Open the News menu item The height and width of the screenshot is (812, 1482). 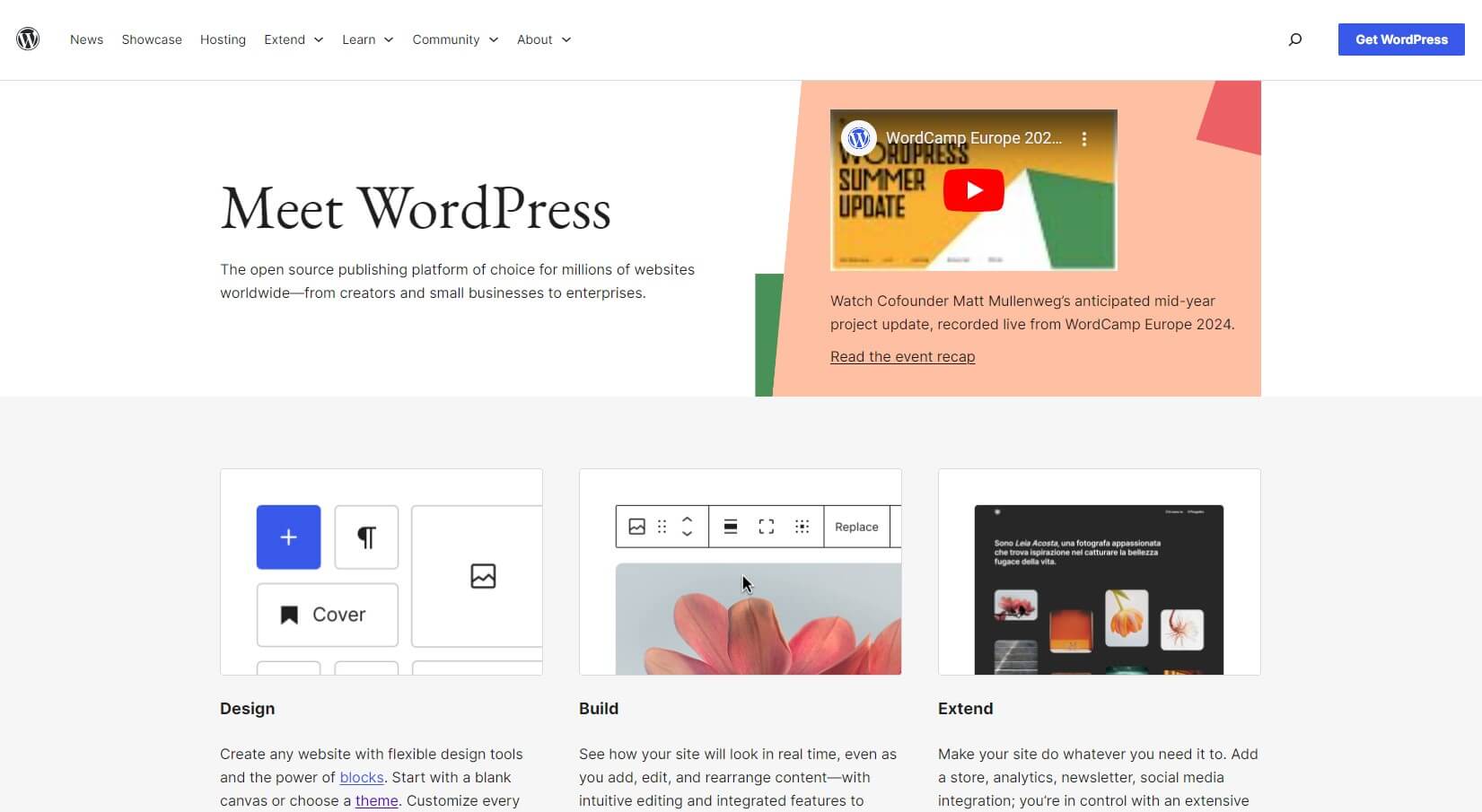(86, 39)
